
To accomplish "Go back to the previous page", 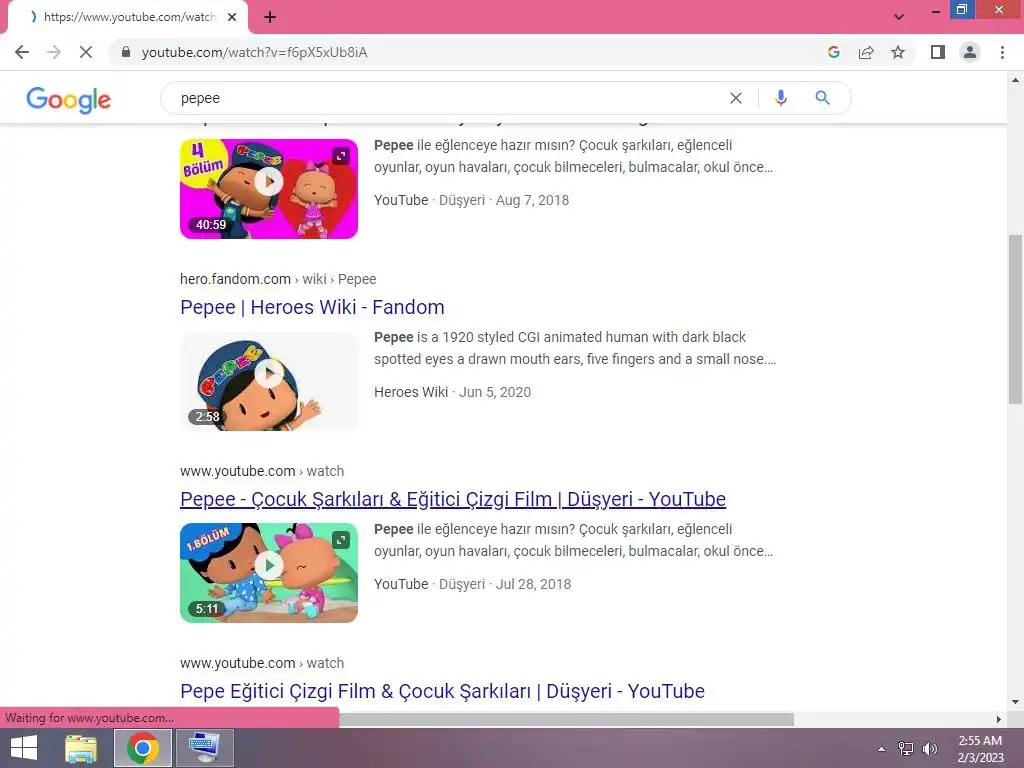I will 22,52.
